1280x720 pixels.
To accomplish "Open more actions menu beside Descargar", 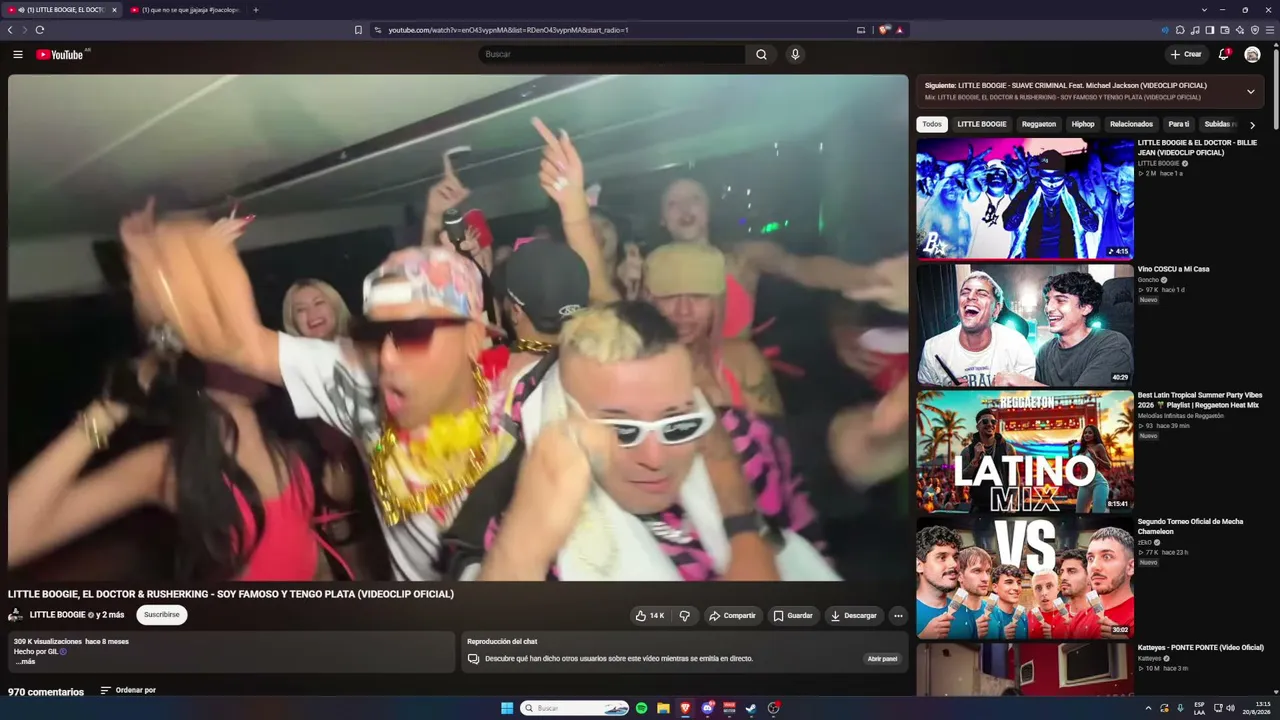I will pyautogui.click(x=898, y=616).
